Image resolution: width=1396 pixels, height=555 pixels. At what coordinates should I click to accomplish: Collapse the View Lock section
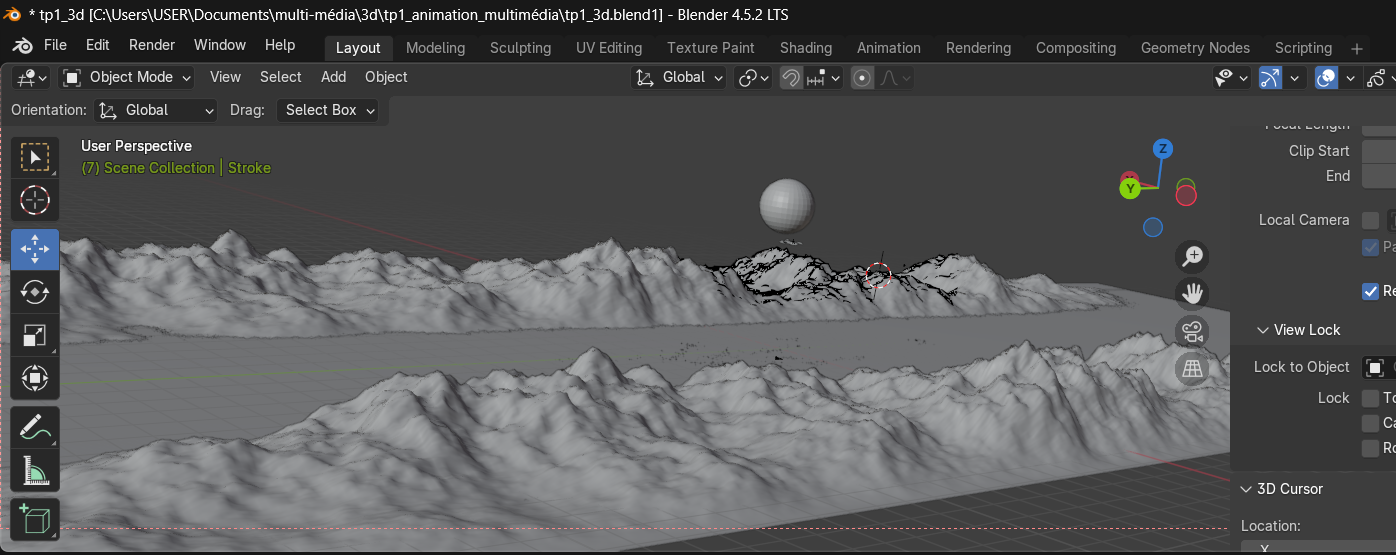[x=1263, y=330]
